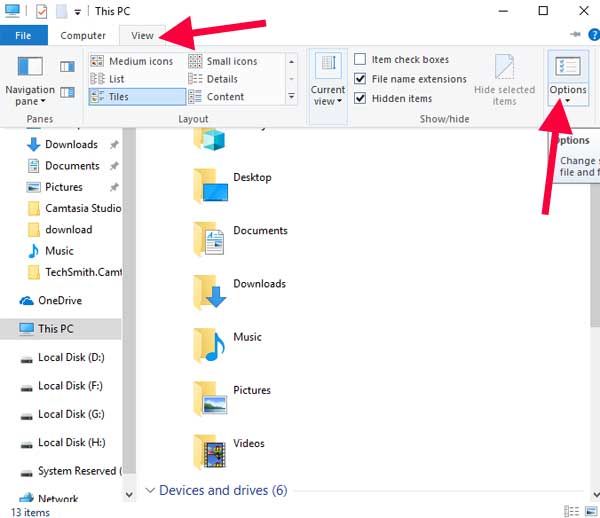Open the File menu tab
The image size is (600, 518).
(x=23, y=35)
